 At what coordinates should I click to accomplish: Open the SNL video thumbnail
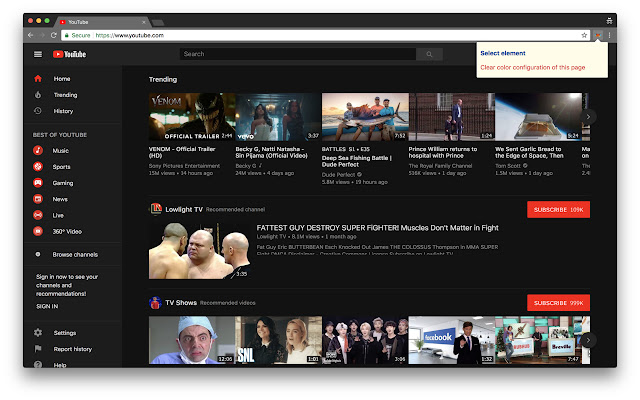pyautogui.click(x=278, y=340)
